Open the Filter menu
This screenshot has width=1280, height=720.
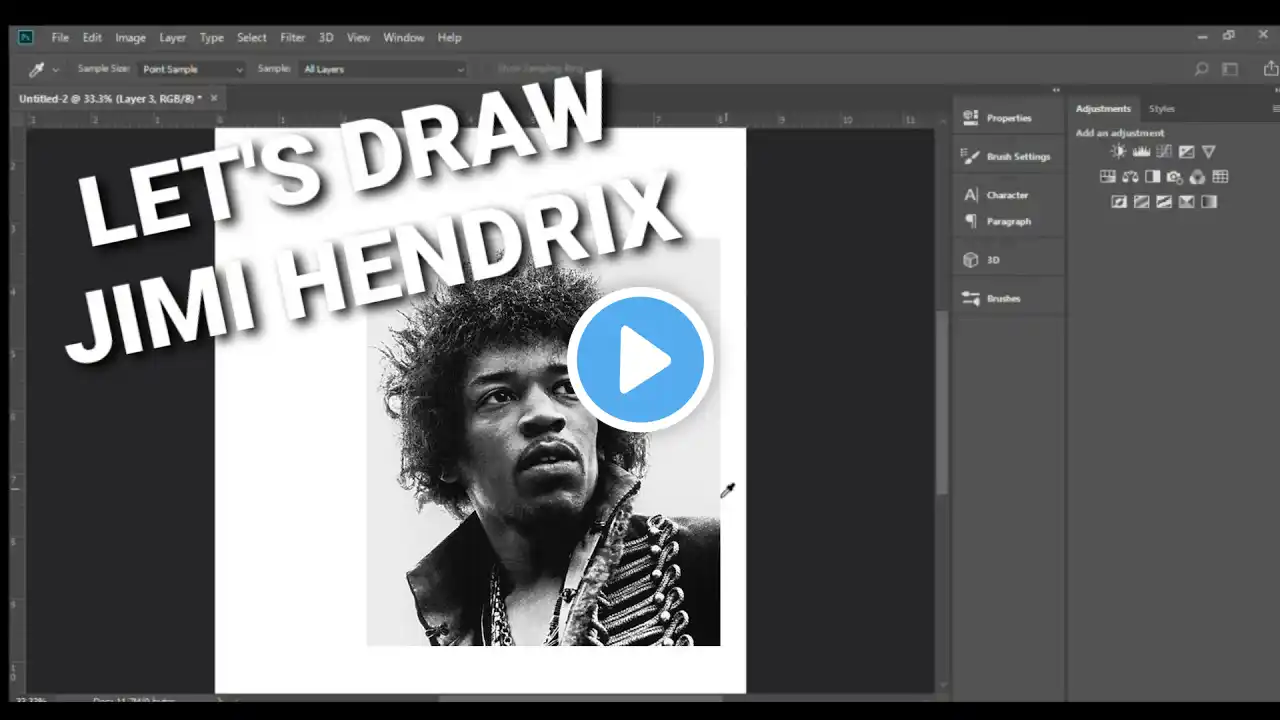coord(293,38)
